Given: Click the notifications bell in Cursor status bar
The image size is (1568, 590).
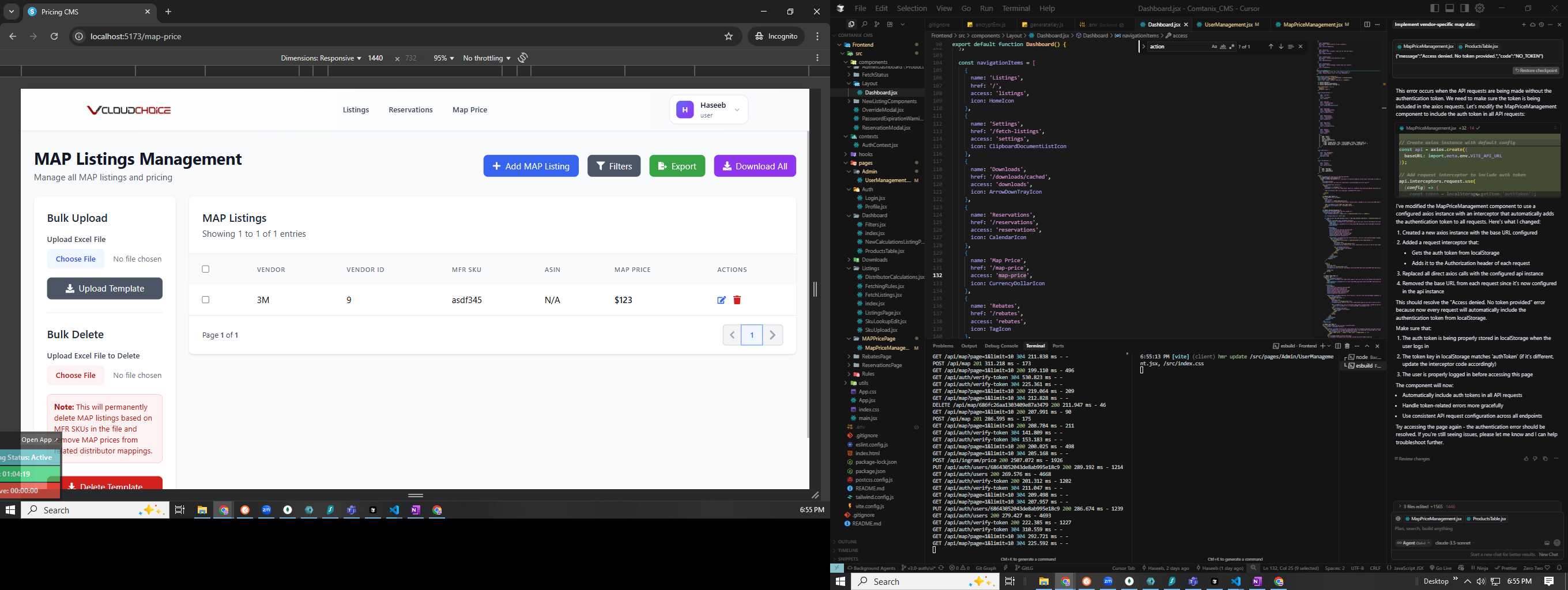Looking at the screenshot, I should click(x=1559, y=568).
